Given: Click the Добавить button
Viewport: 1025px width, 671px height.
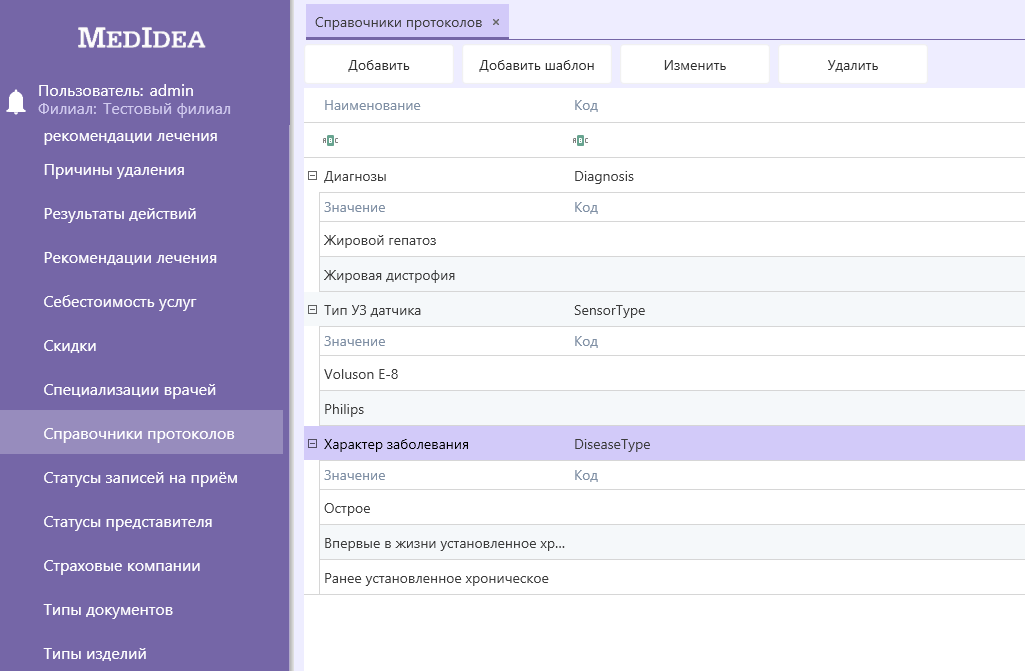Looking at the screenshot, I should 378,65.
